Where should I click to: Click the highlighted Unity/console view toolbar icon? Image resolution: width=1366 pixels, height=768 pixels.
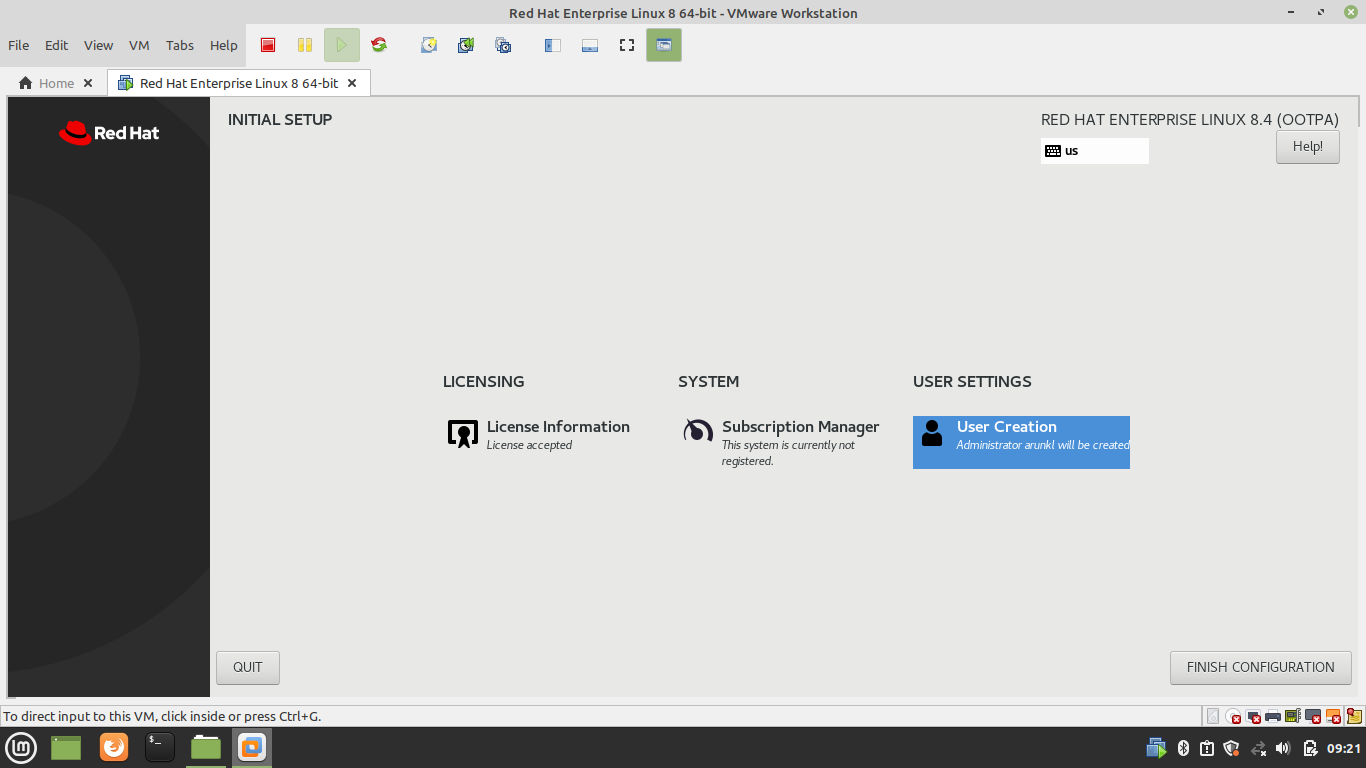tap(664, 45)
